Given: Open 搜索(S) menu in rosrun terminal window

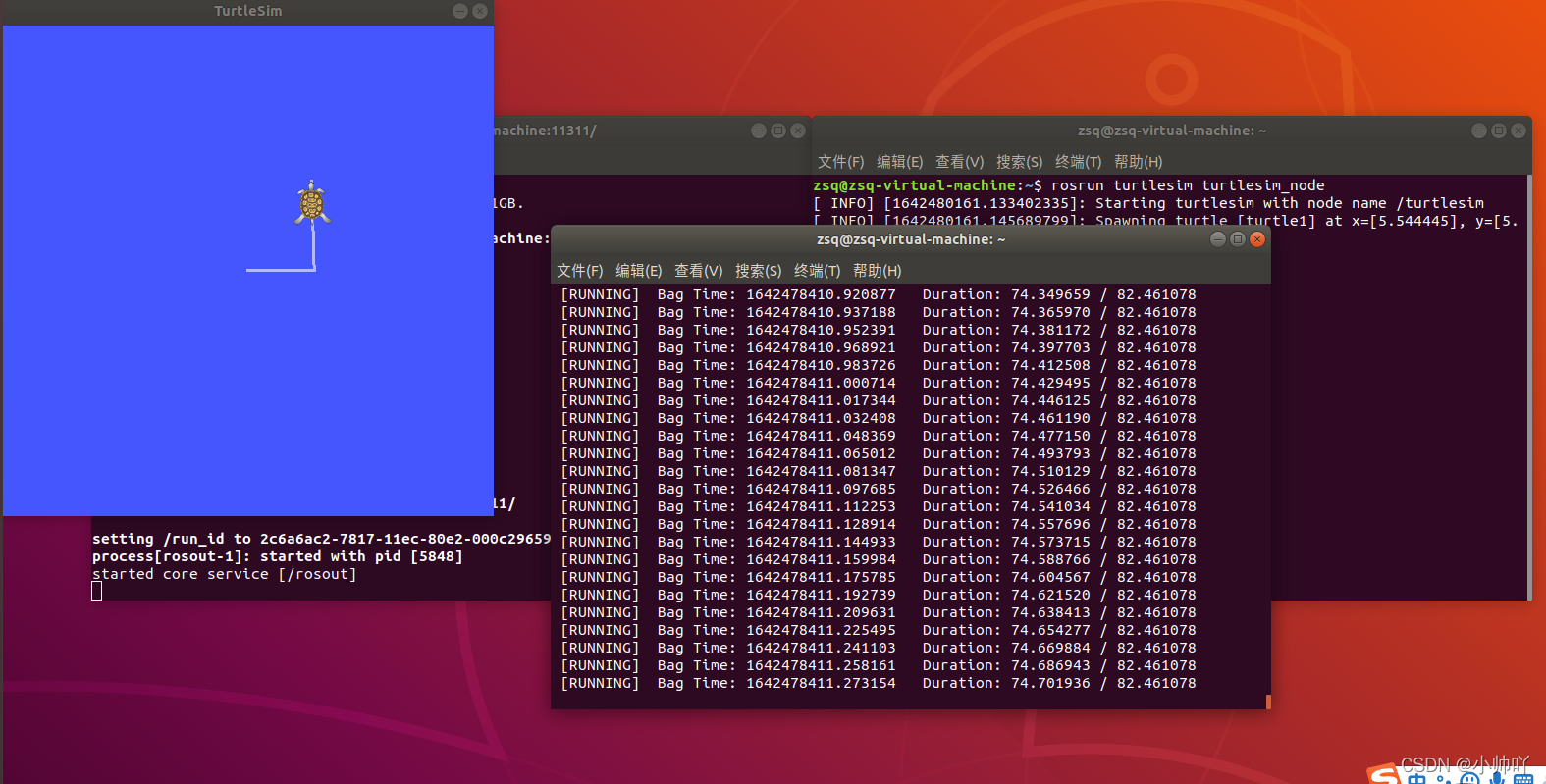Looking at the screenshot, I should point(1019,162).
